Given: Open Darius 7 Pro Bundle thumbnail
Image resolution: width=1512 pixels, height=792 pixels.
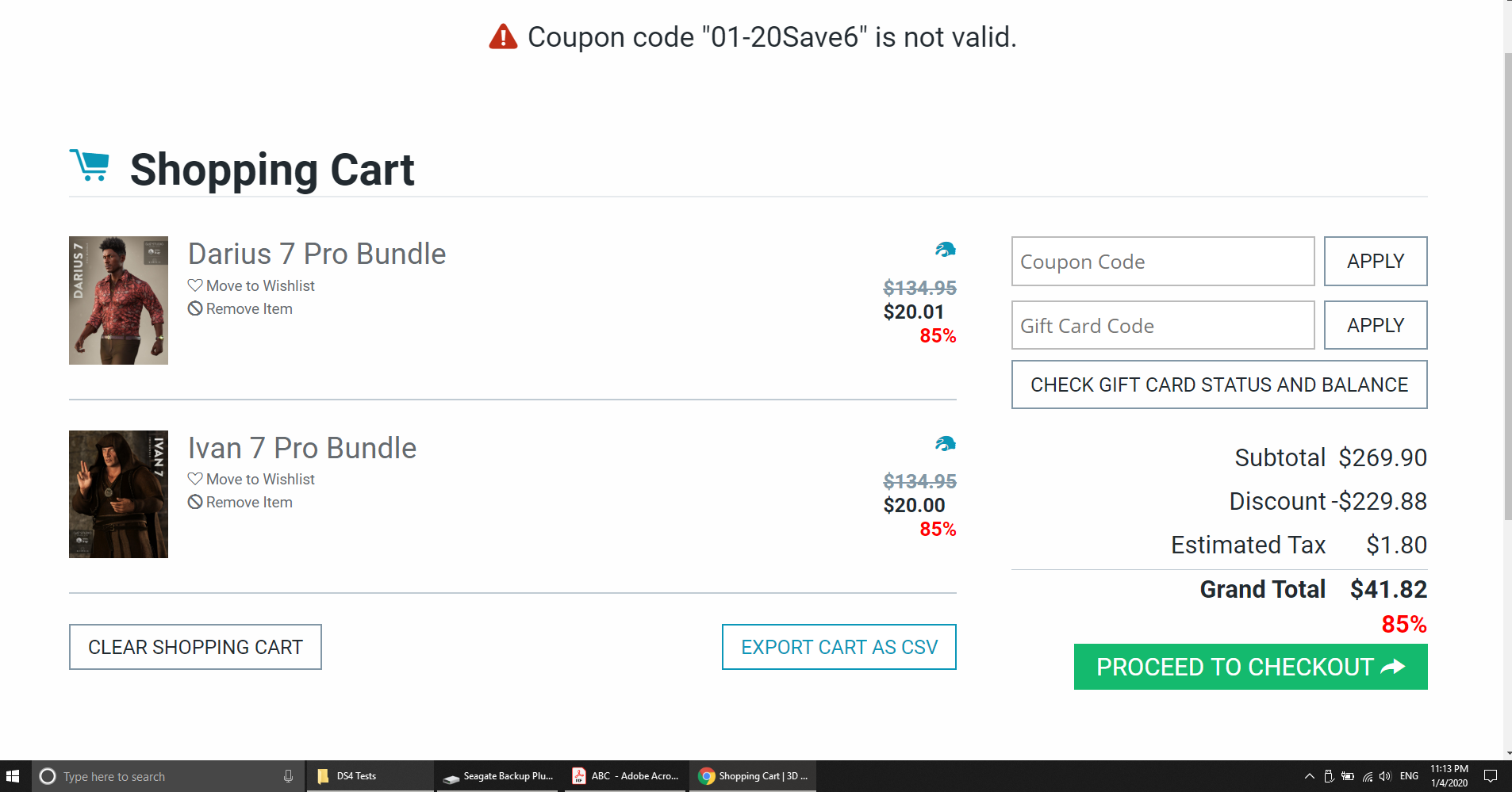Looking at the screenshot, I should click(x=118, y=300).
